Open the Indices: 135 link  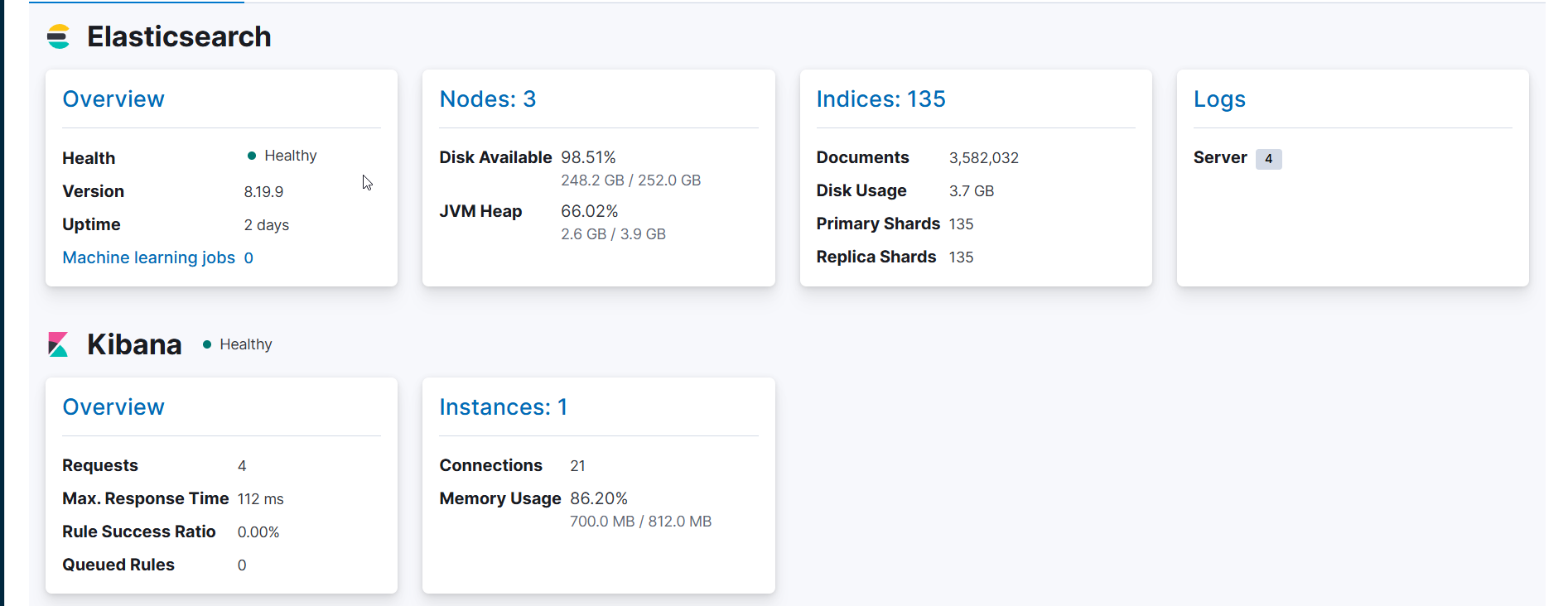tap(880, 99)
